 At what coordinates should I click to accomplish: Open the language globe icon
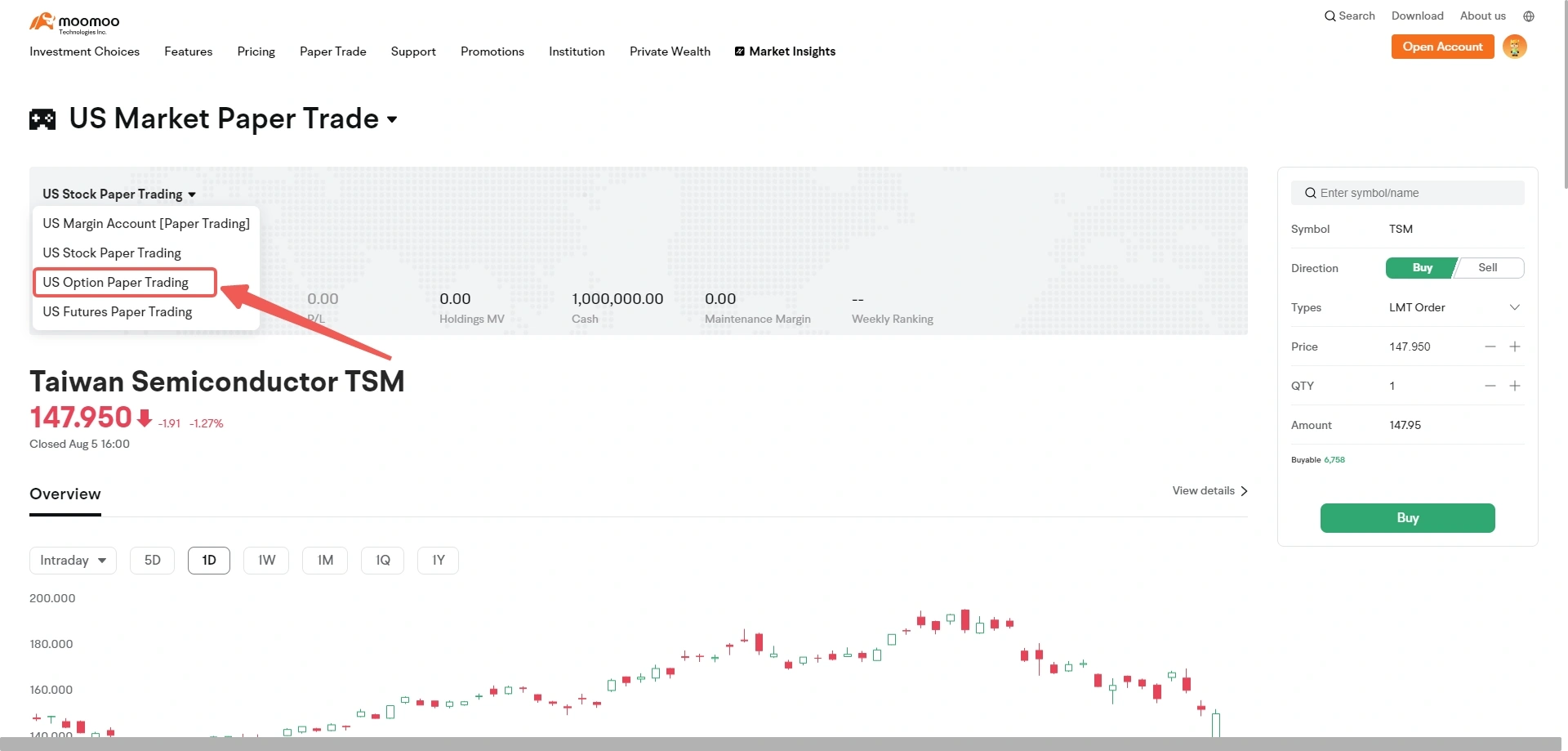(1529, 16)
